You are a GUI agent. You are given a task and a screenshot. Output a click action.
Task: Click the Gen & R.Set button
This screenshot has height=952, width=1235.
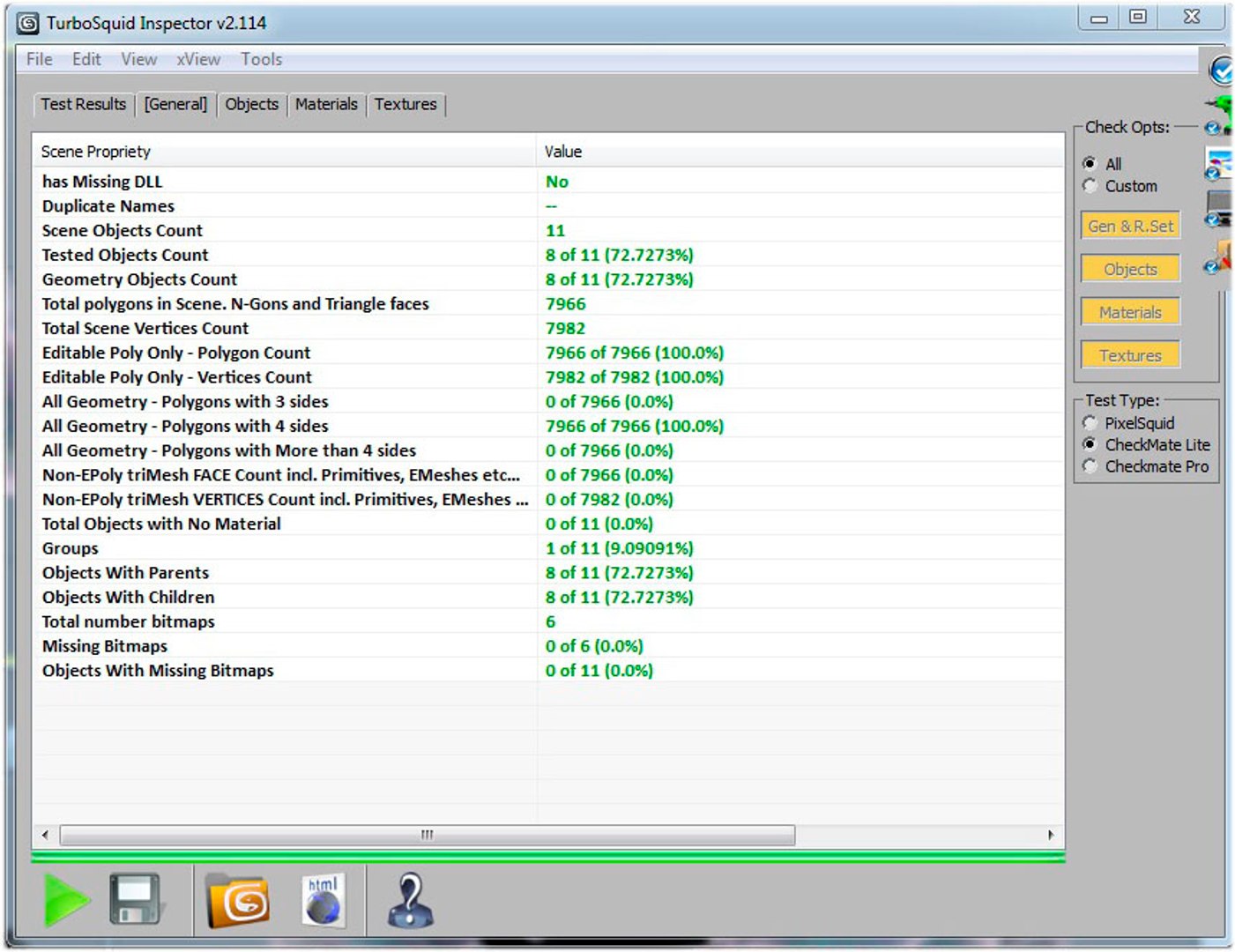click(1130, 226)
